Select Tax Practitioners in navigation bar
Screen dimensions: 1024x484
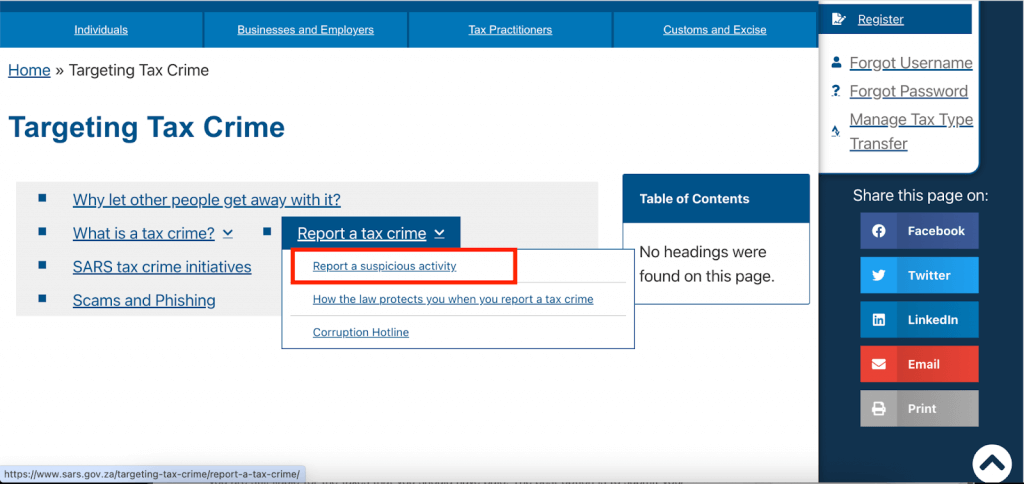(x=510, y=30)
